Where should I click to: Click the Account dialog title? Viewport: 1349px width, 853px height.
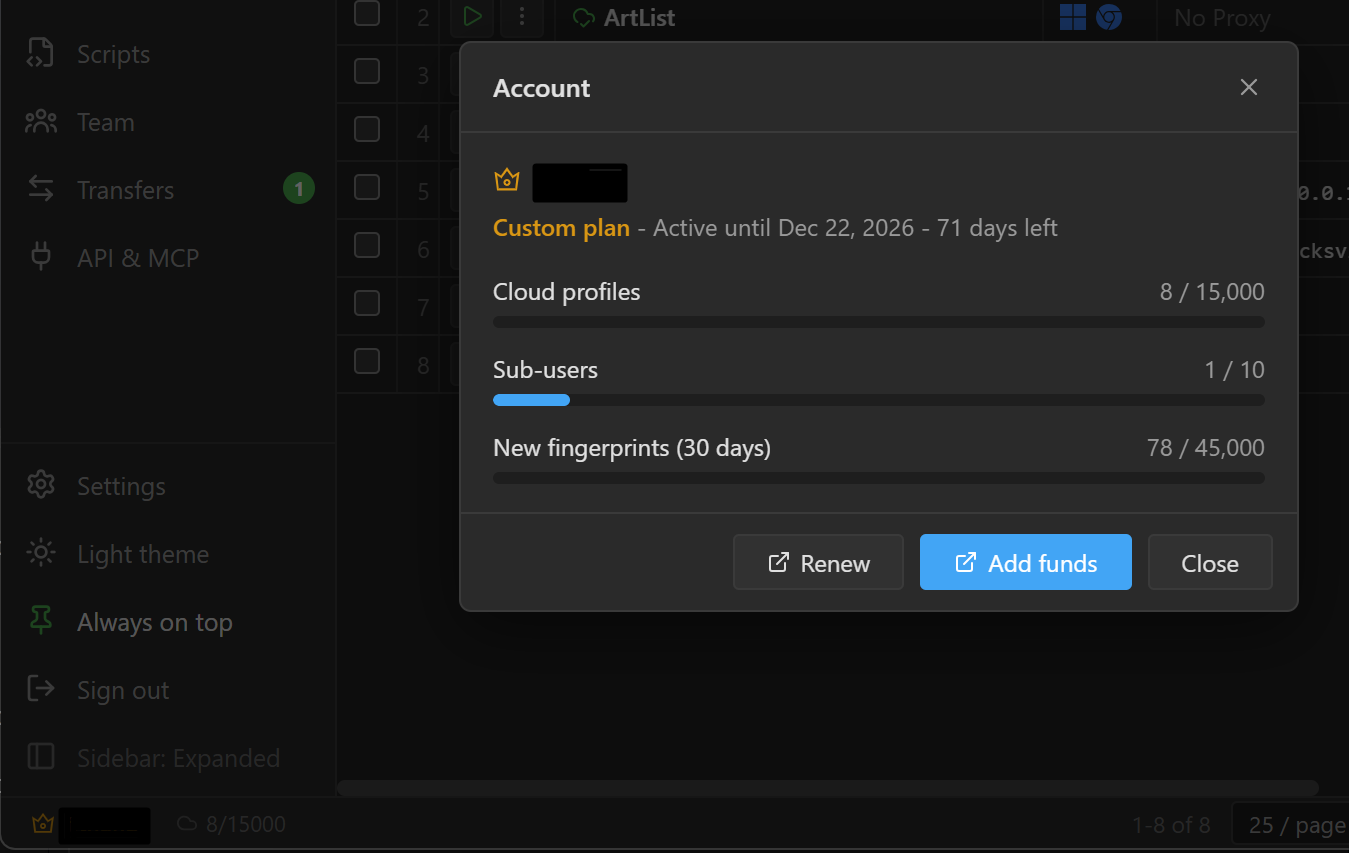click(542, 88)
